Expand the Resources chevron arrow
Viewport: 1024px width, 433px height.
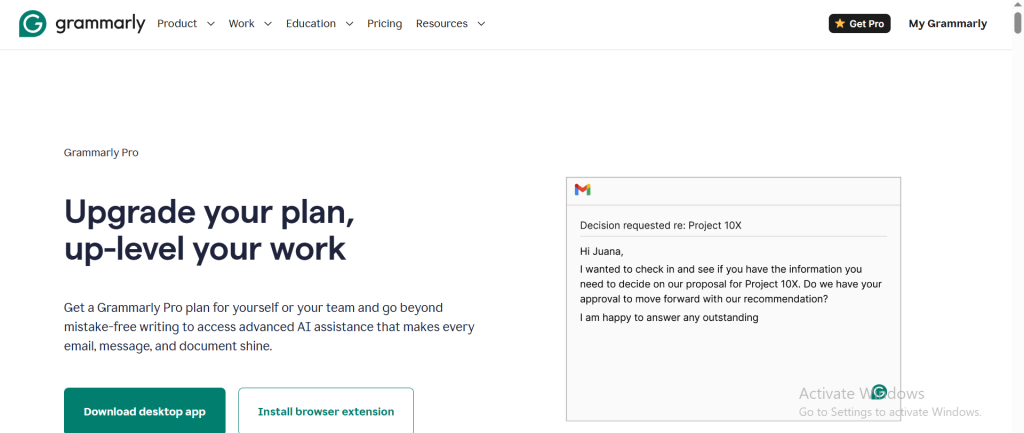[481, 24]
